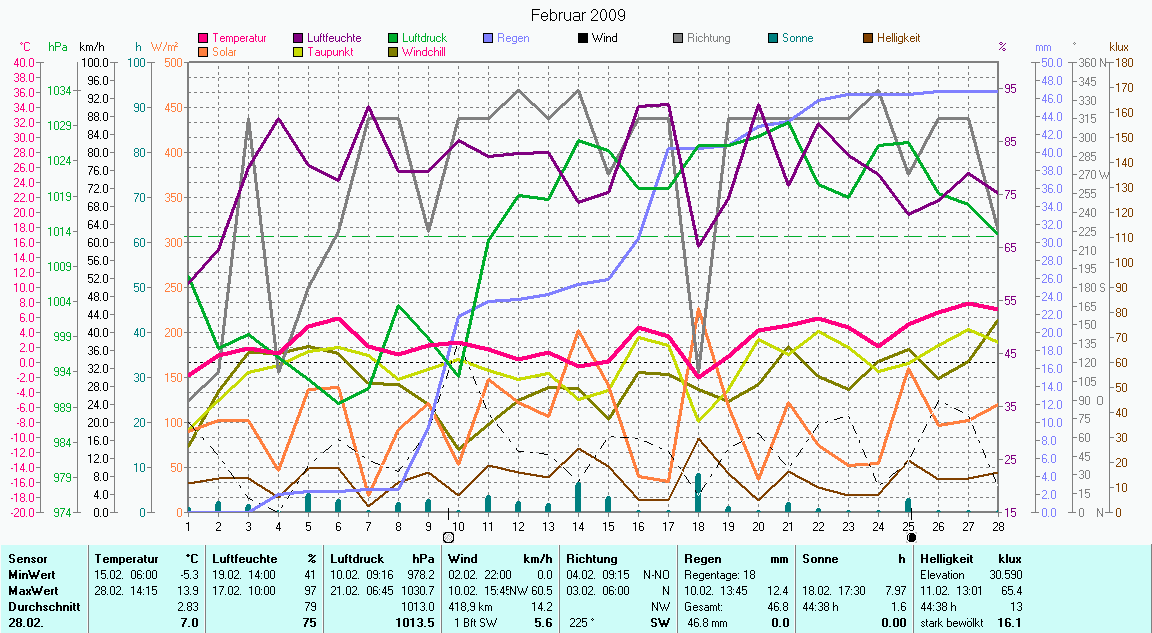Click the blue Regen legend swatch

pos(488,38)
